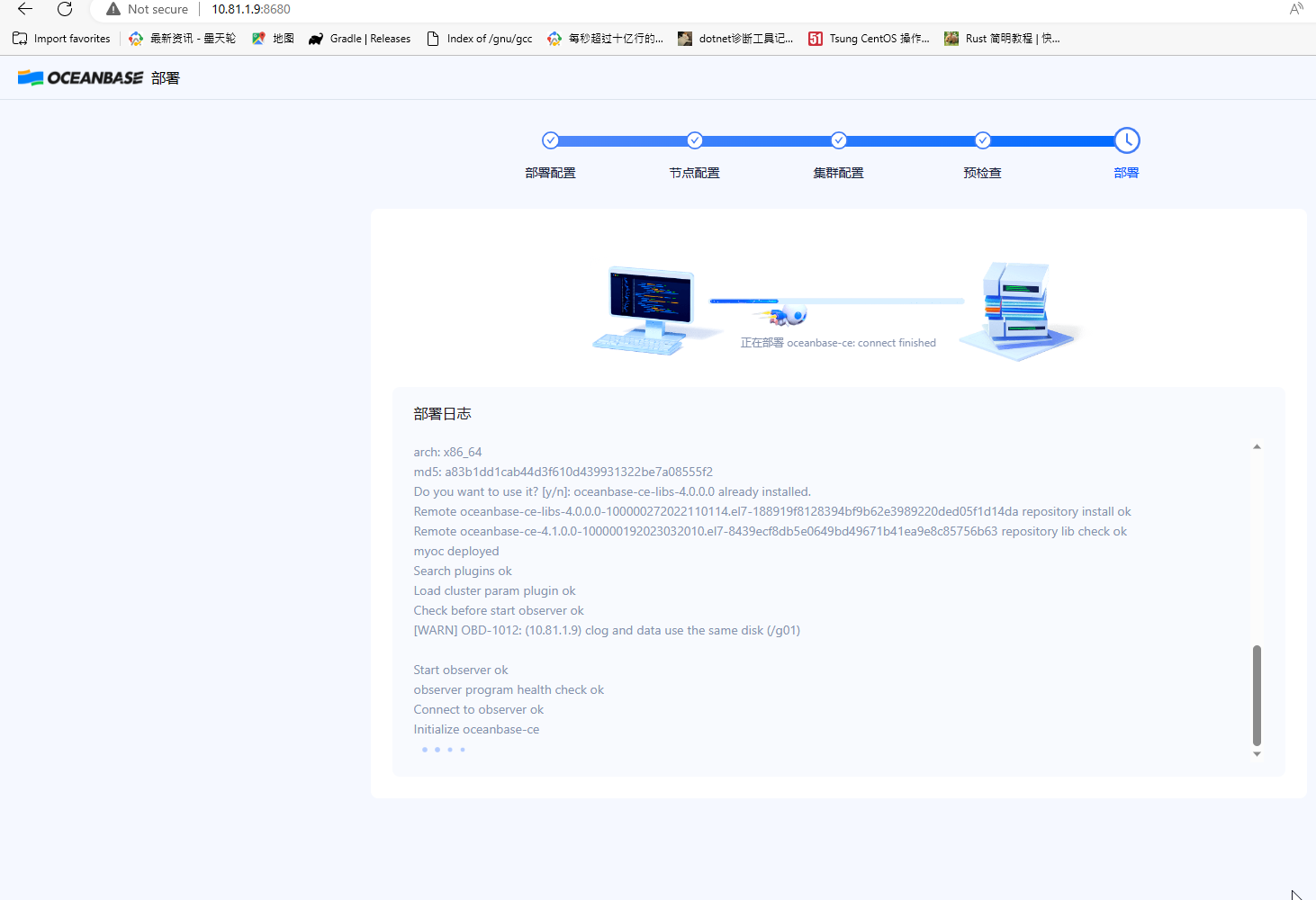Click the 部署 title beside the logo

click(x=166, y=78)
